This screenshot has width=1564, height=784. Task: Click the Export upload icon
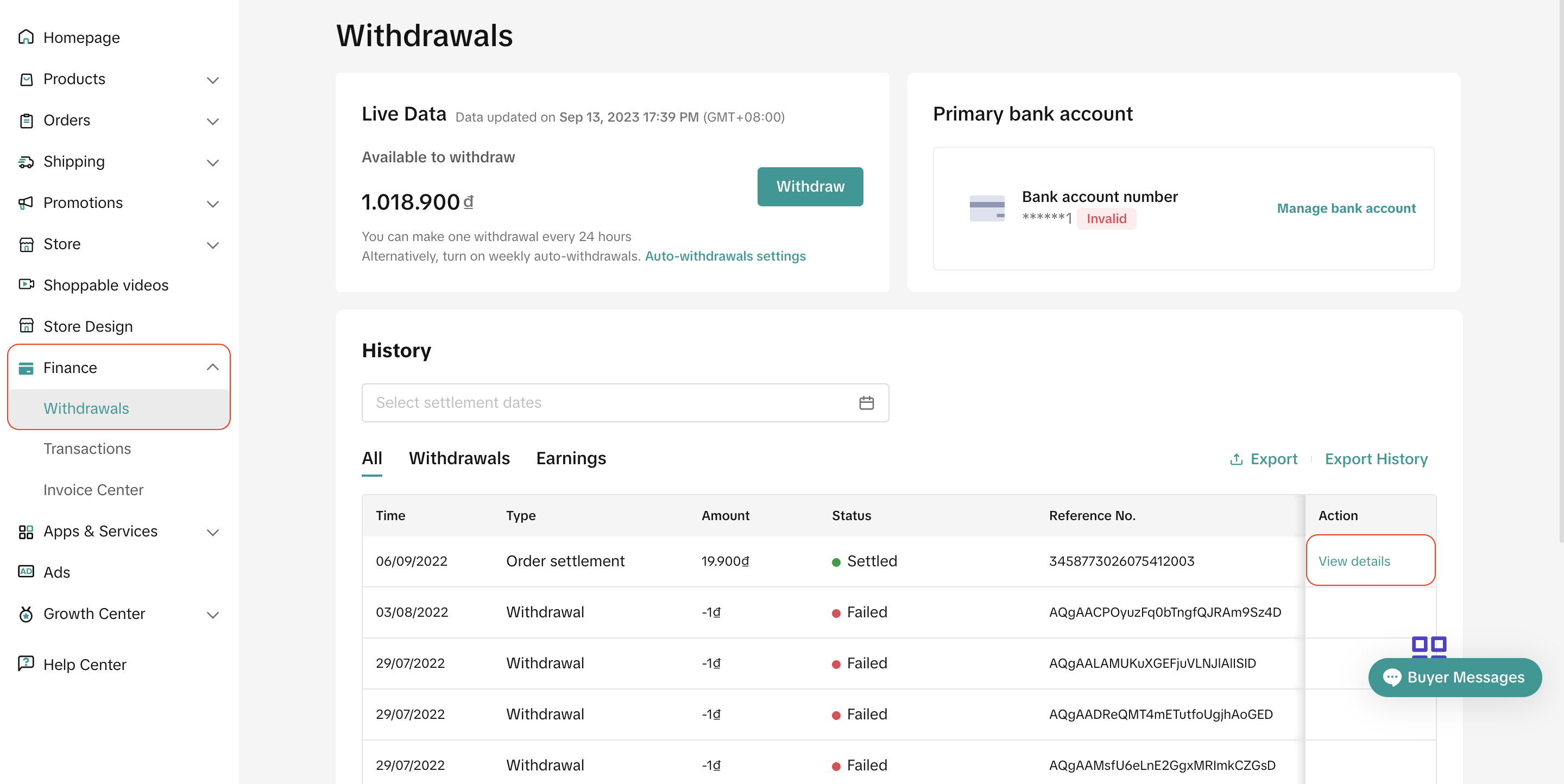[x=1236, y=459]
